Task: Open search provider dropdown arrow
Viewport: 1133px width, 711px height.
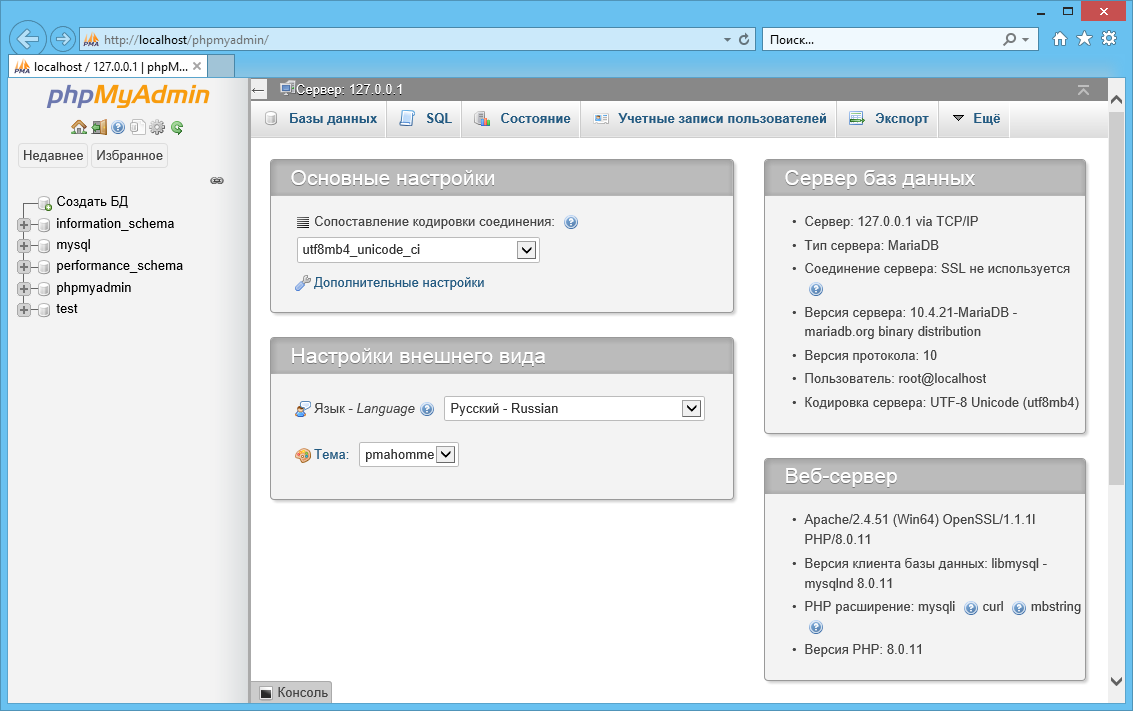Action: 1025,40
